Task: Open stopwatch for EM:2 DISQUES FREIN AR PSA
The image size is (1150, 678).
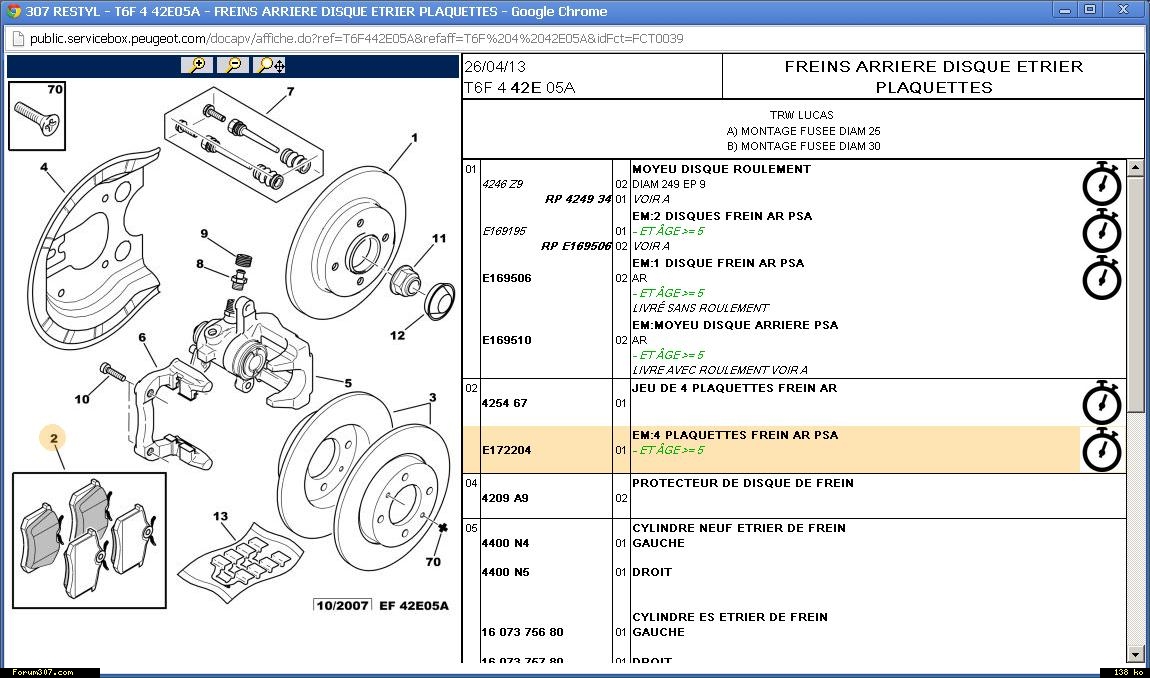Action: [1102, 231]
